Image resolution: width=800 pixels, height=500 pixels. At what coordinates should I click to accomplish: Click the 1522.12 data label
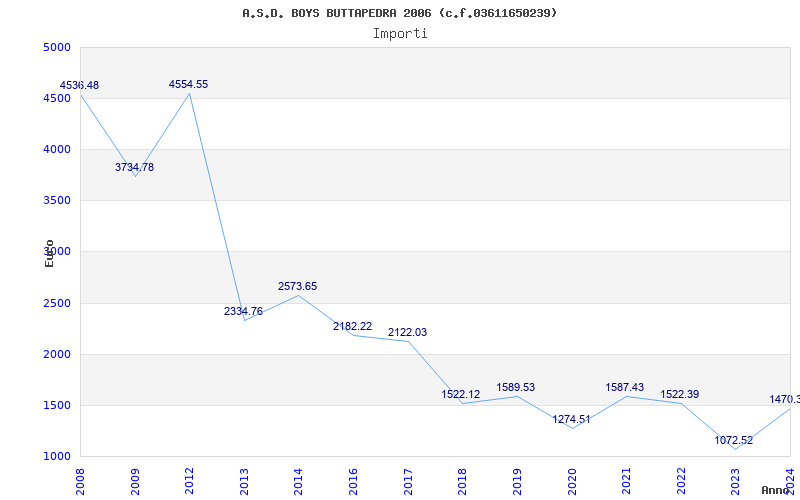461,394
